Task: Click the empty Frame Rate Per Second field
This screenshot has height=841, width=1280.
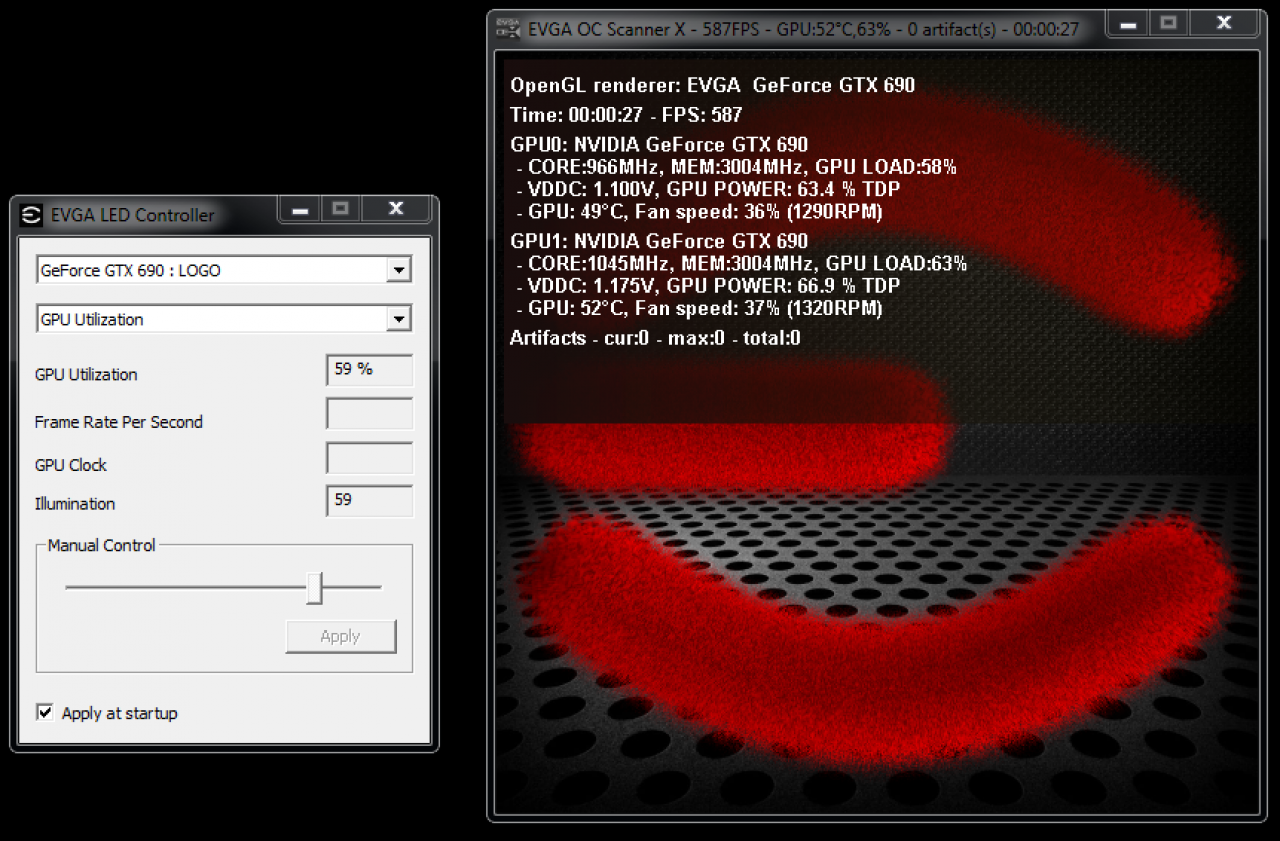Action: 370,414
